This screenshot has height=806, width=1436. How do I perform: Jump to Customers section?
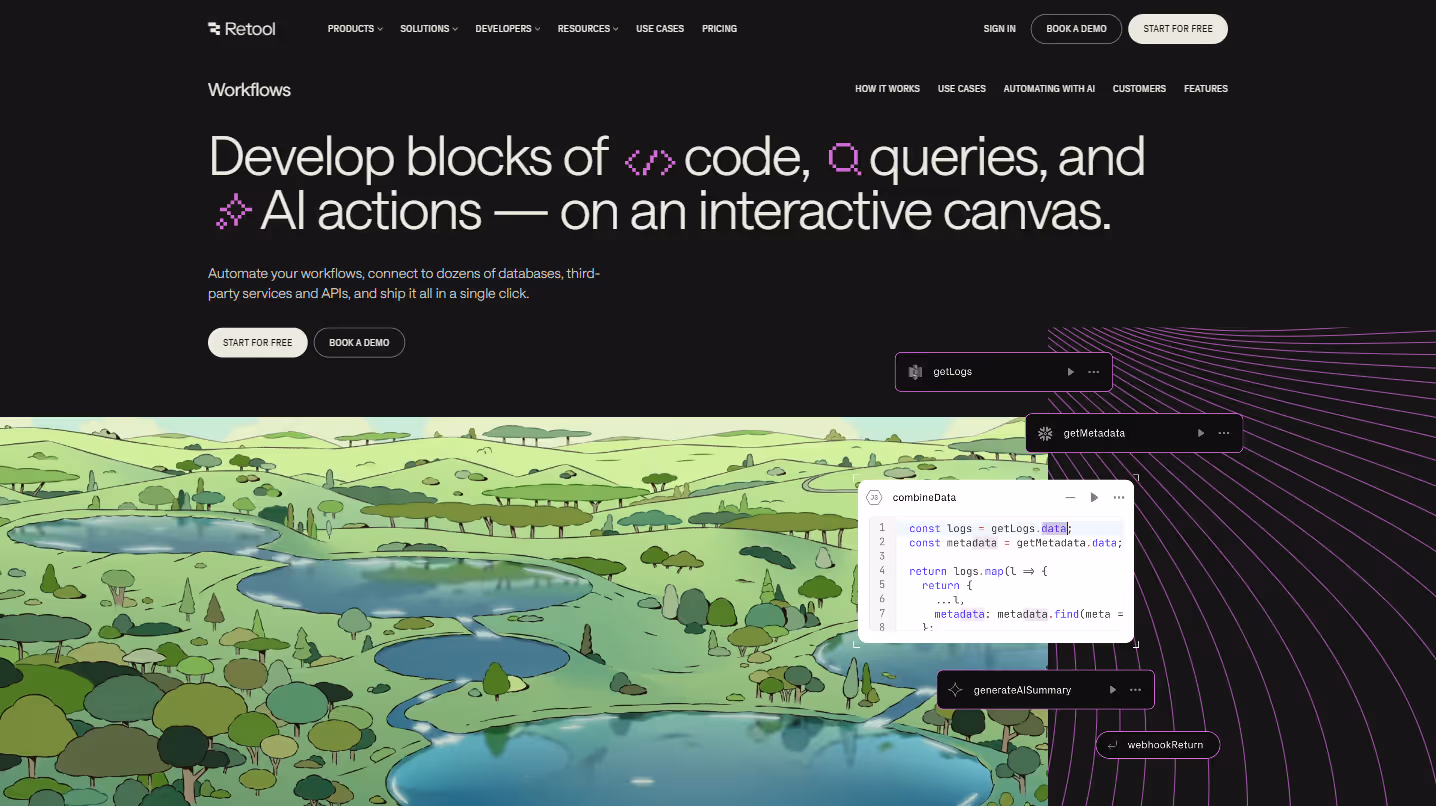(x=1139, y=89)
